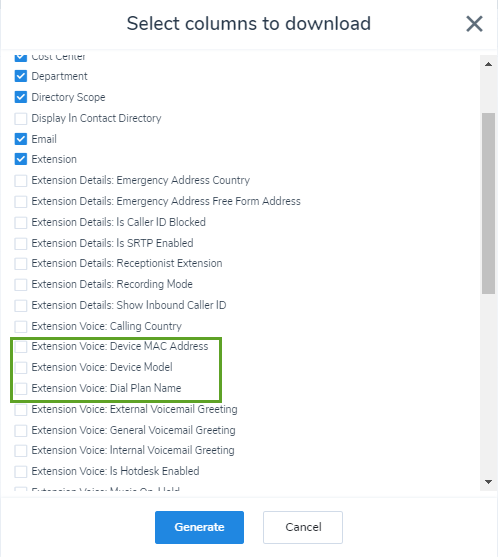
Task: Check Extension Details: Emergency Address Country
Action: point(21,180)
